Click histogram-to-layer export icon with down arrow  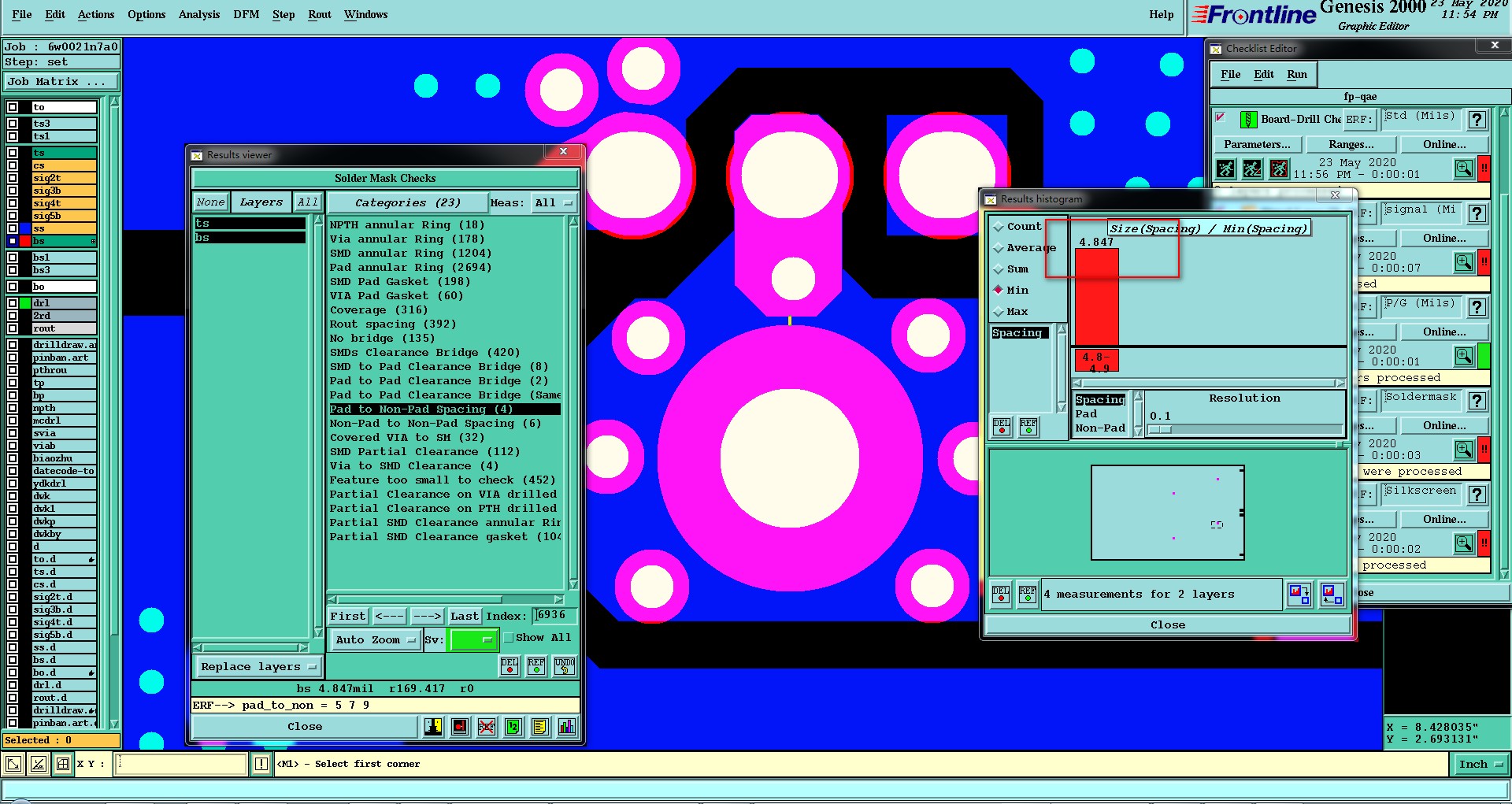[1299, 594]
